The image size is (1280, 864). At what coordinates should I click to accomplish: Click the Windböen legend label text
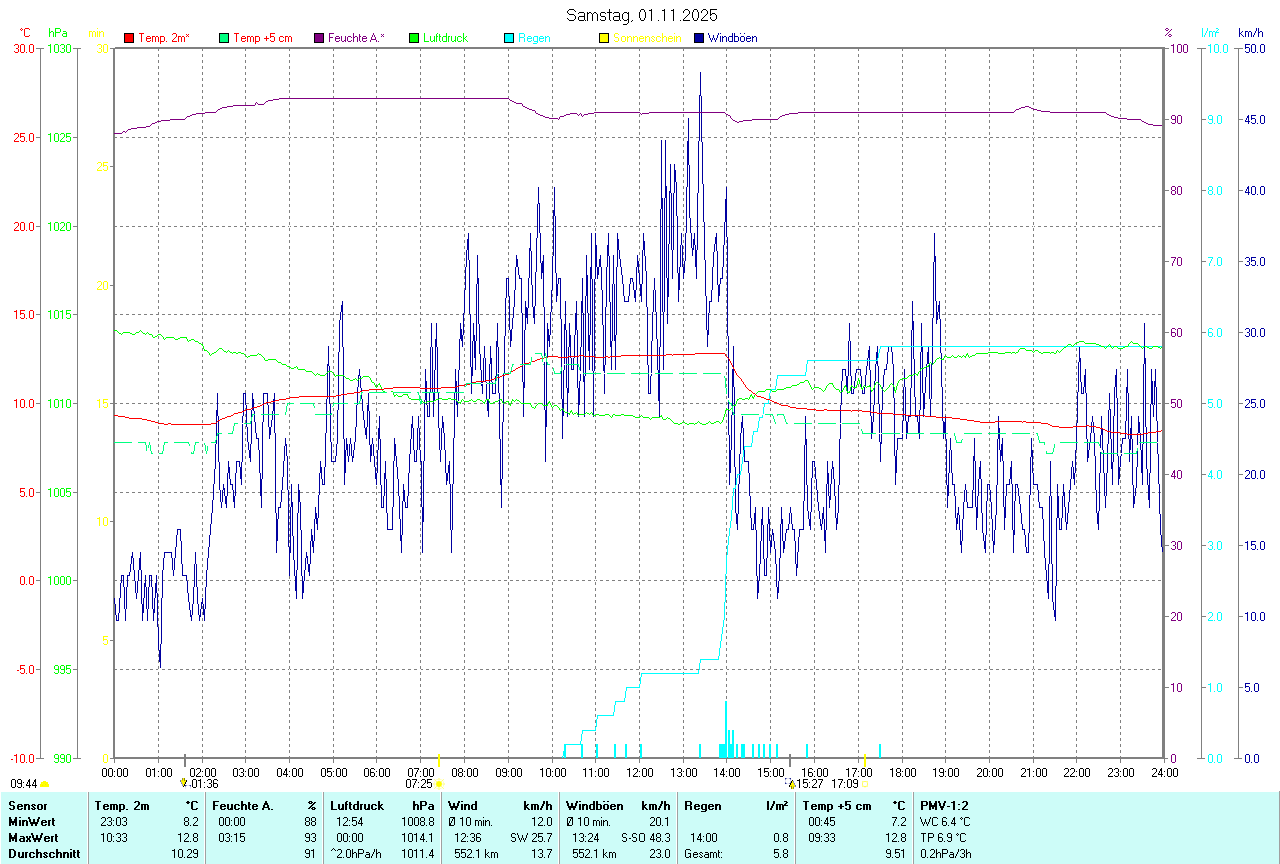point(732,38)
